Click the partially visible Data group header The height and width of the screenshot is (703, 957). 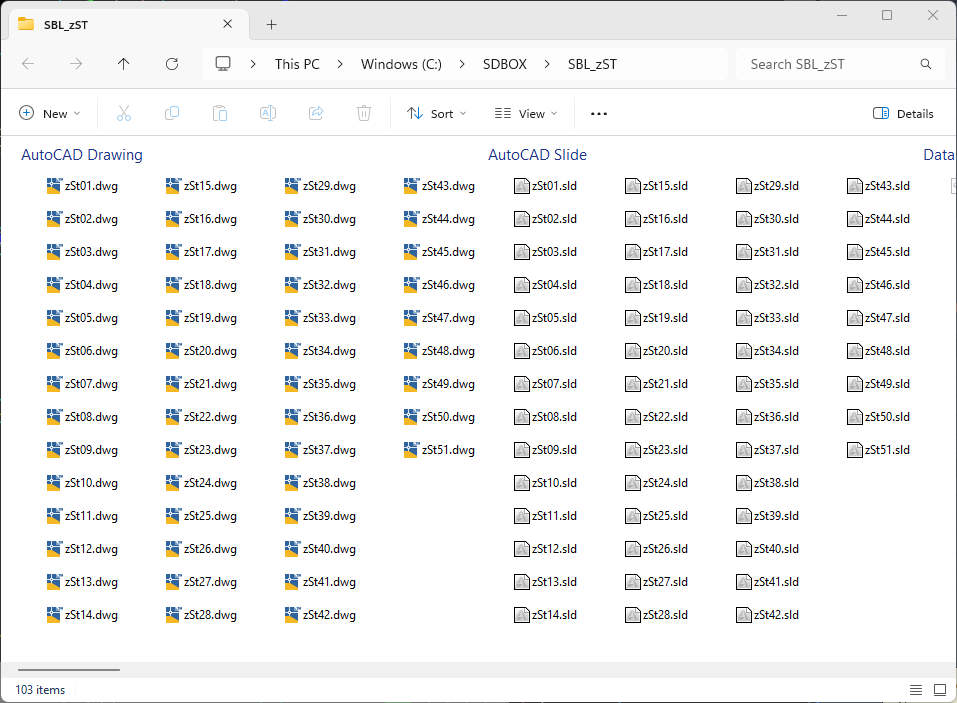[939, 154]
